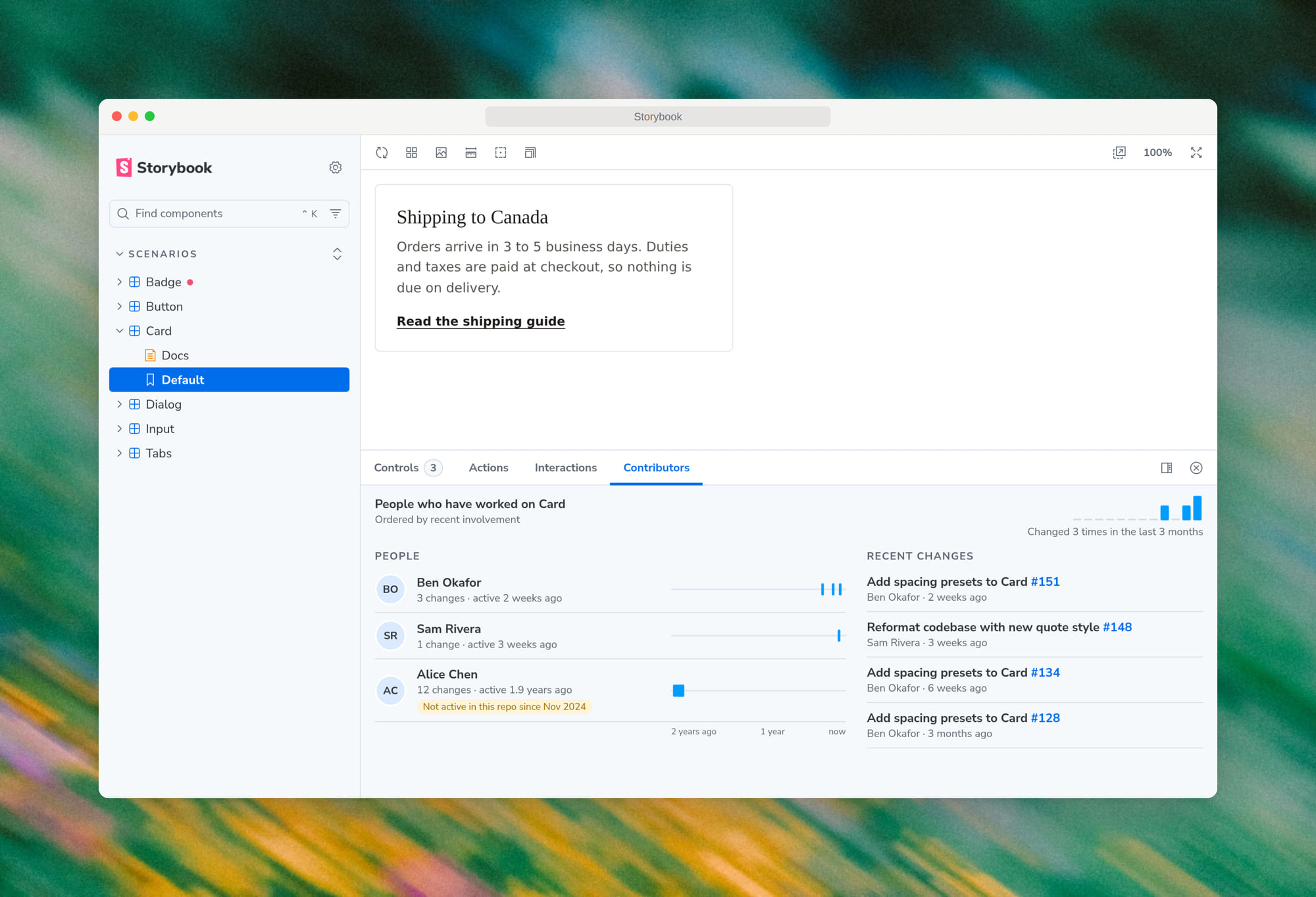Expand the Tabs component chevron
Image resolution: width=1316 pixels, height=897 pixels.
[x=119, y=453]
